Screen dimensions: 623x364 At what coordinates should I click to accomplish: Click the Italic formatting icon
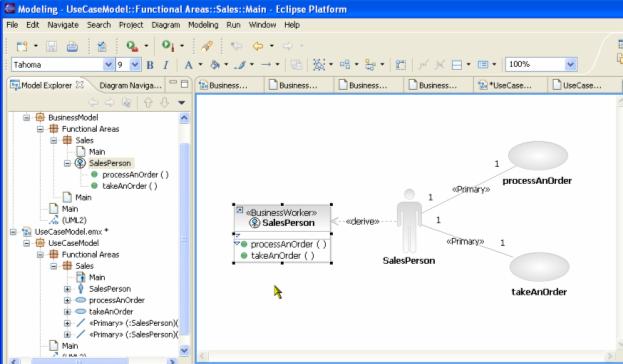point(166,65)
